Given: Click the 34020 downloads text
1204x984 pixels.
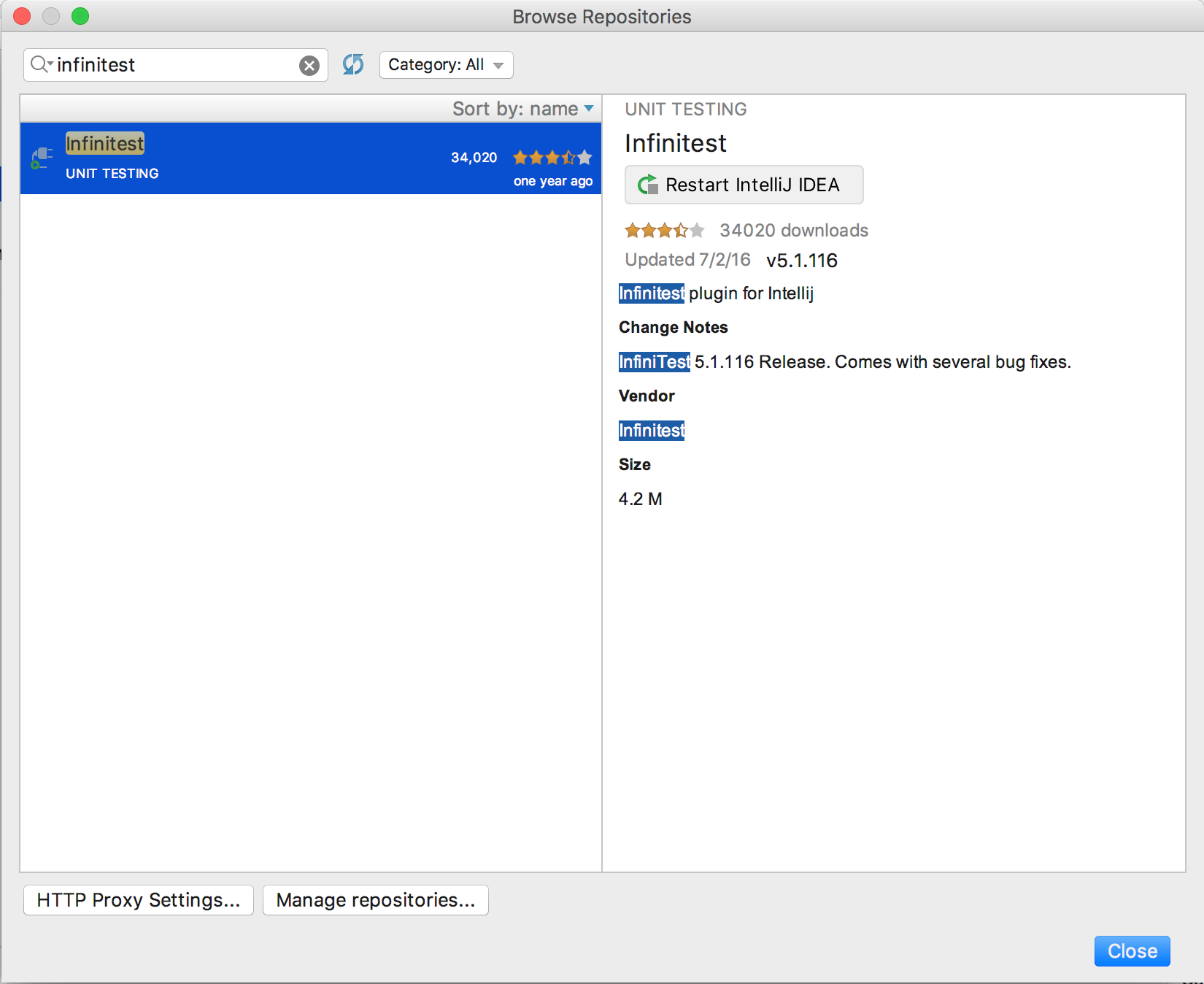Looking at the screenshot, I should click(794, 231).
